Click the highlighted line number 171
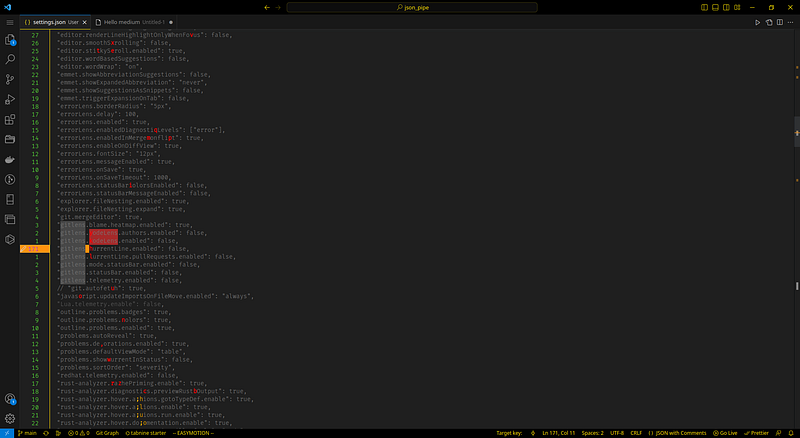The height and width of the screenshot is (438, 800). point(34,249)
